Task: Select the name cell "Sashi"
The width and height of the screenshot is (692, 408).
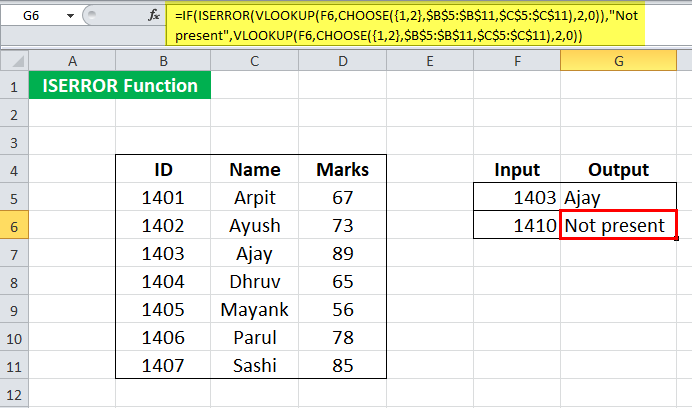Action: point(255,365)
